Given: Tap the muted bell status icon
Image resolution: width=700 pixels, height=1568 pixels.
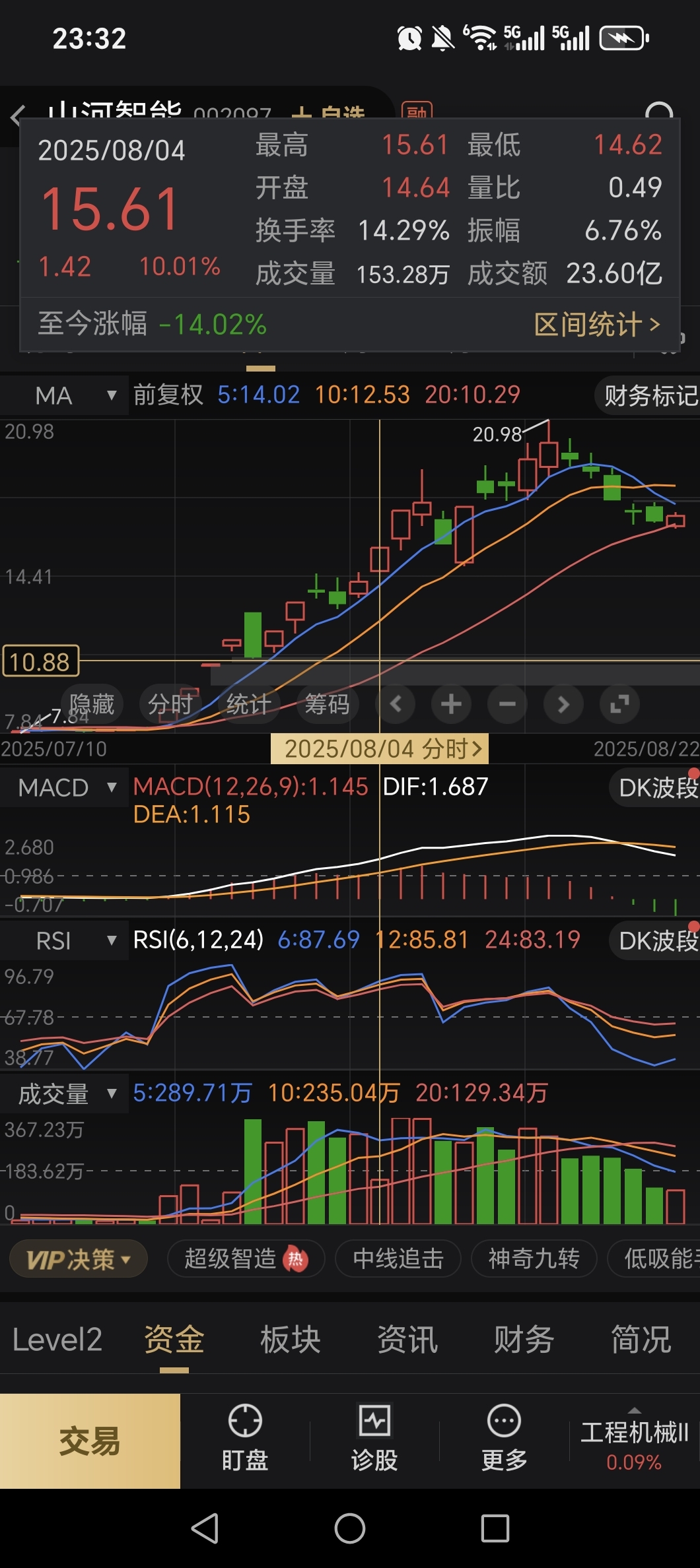Looking at the screenshot, I should coord(442,38).
